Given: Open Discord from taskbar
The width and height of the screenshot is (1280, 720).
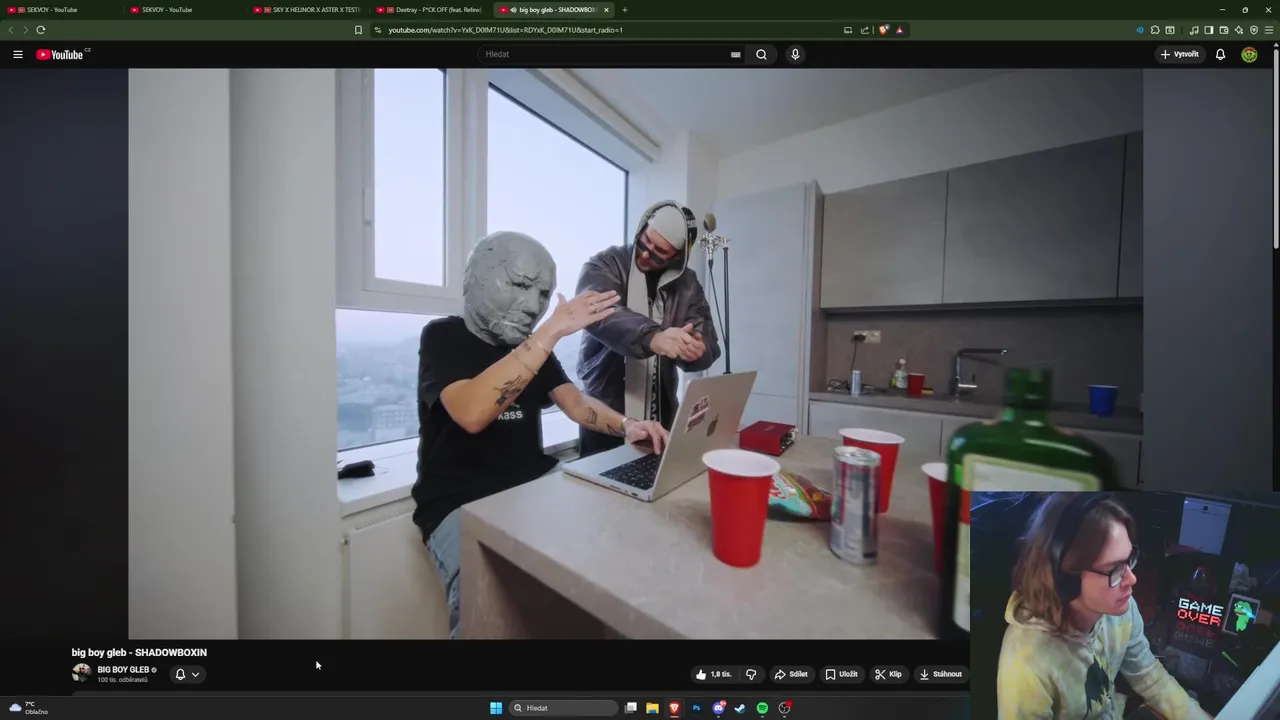Looking at the screenshot, I should [718, 708].
